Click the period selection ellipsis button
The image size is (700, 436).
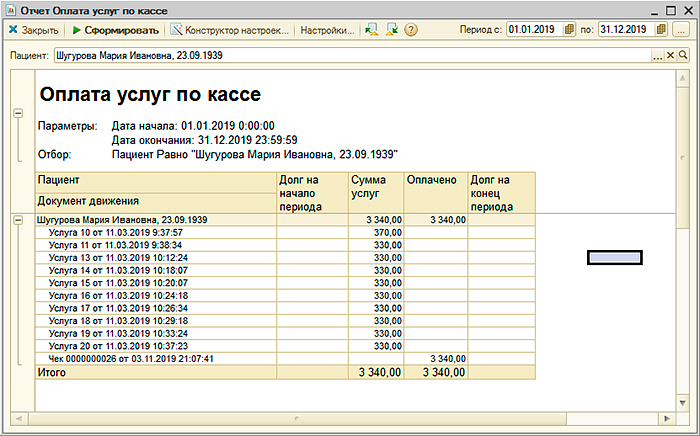(x=682, y=30)
